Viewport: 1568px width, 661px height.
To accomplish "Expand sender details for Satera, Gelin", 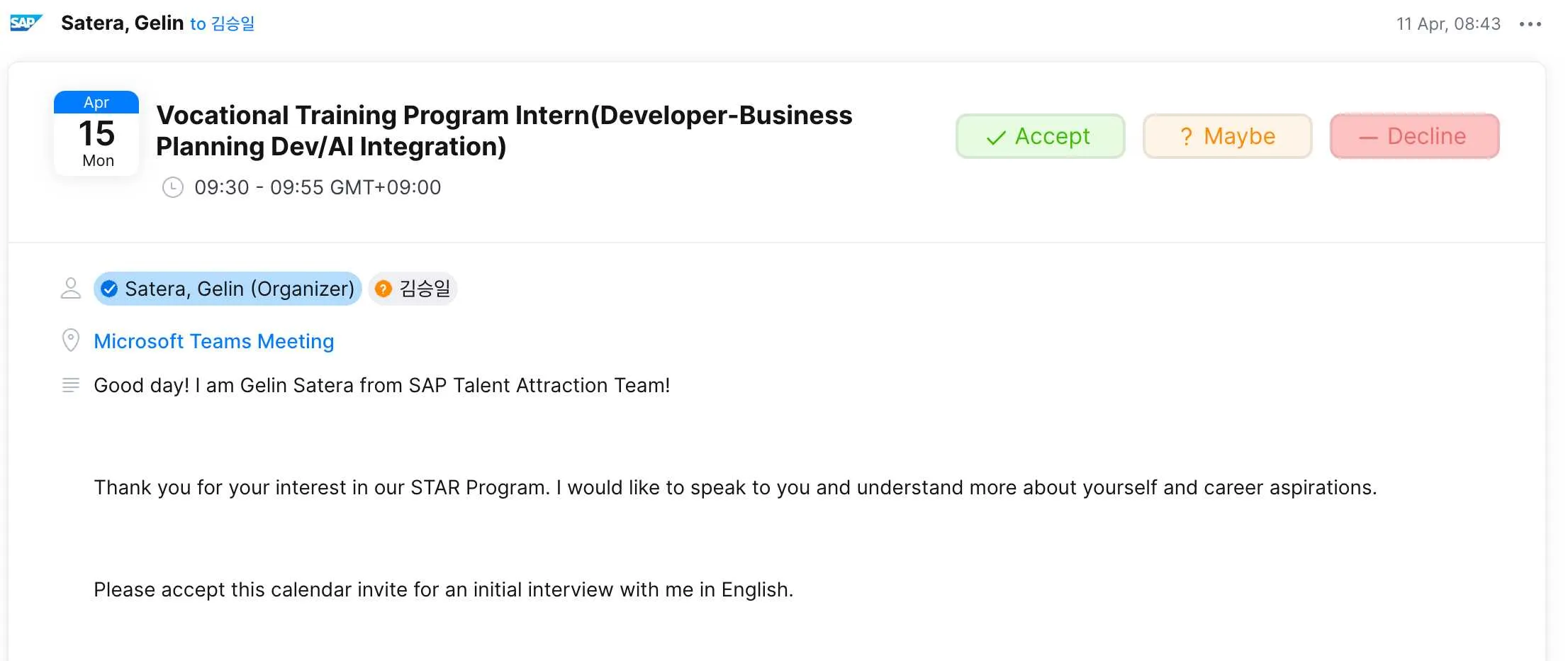I will (x=122, y=22).
